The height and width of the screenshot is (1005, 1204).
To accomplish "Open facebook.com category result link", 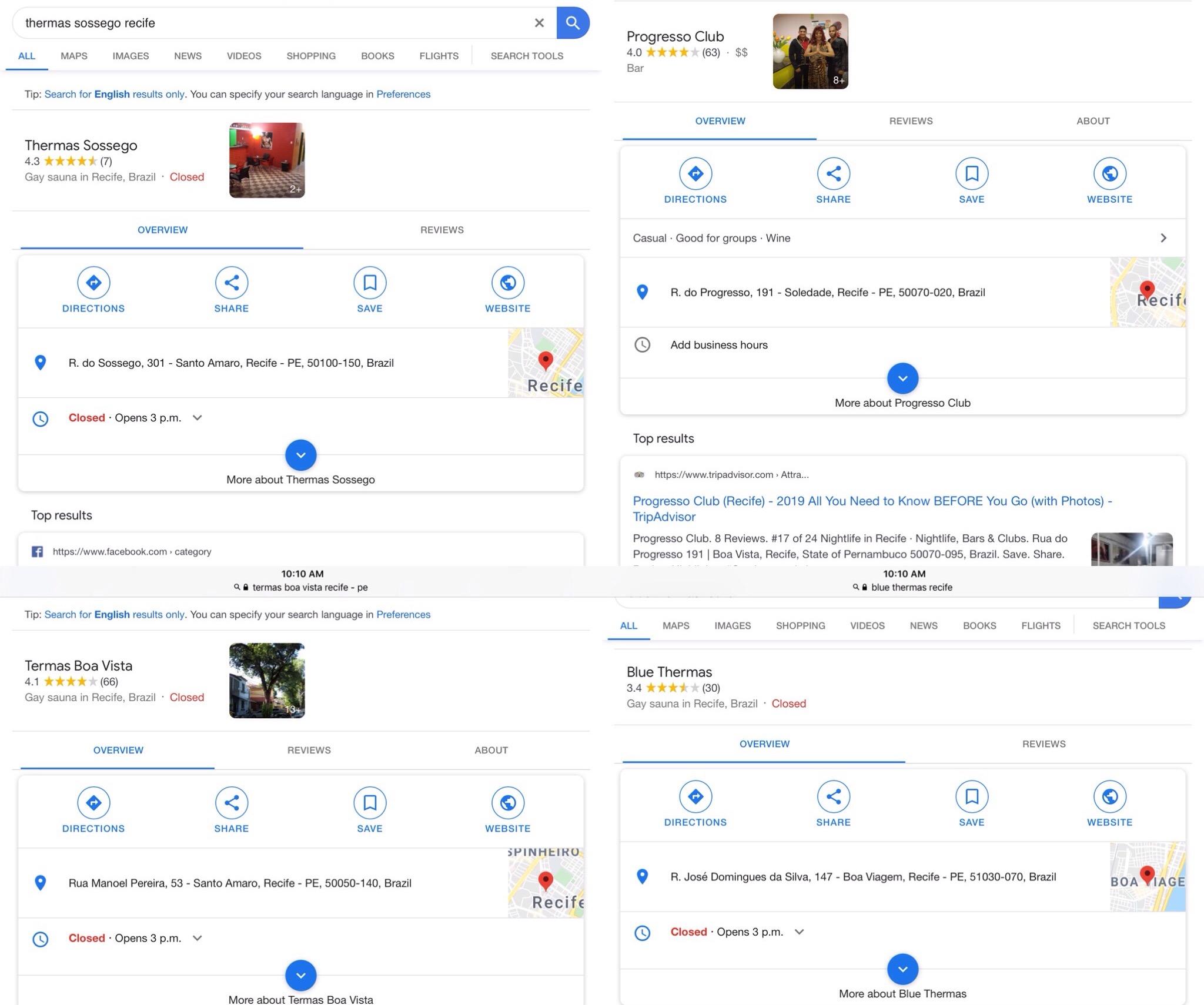I will click(x=132, y=552).
